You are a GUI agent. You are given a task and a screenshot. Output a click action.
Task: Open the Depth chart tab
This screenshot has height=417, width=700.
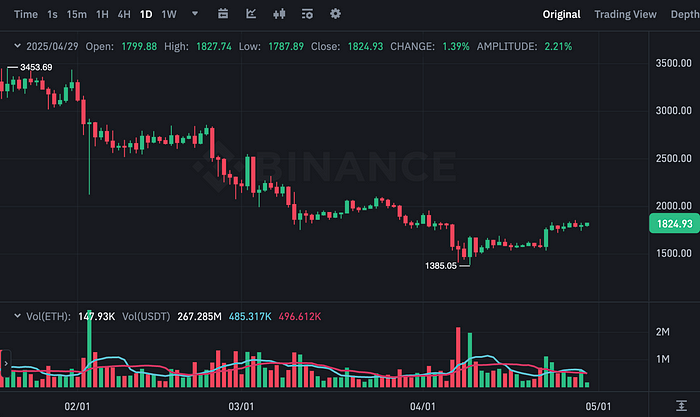(x=685, y=14)
